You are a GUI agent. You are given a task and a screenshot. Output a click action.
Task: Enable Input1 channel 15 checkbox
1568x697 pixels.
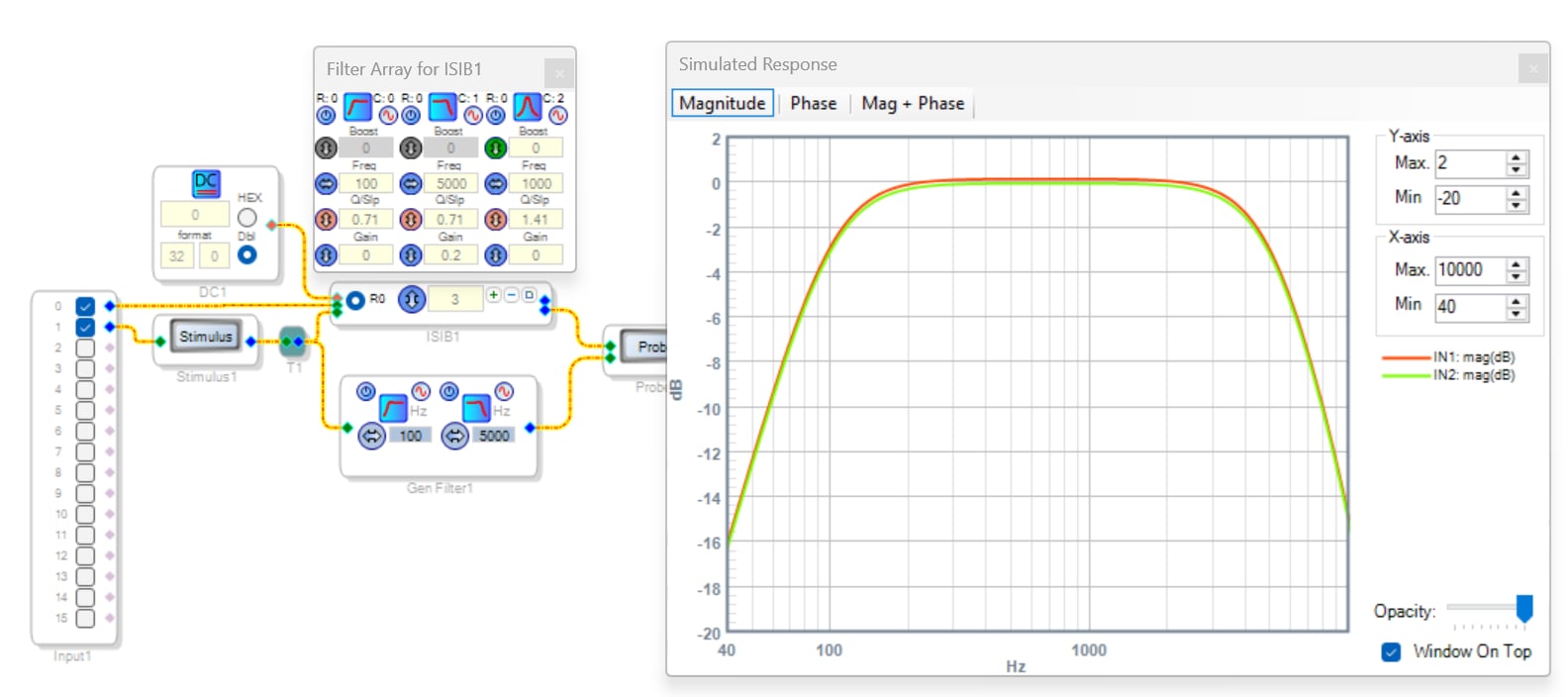(85, 618)
